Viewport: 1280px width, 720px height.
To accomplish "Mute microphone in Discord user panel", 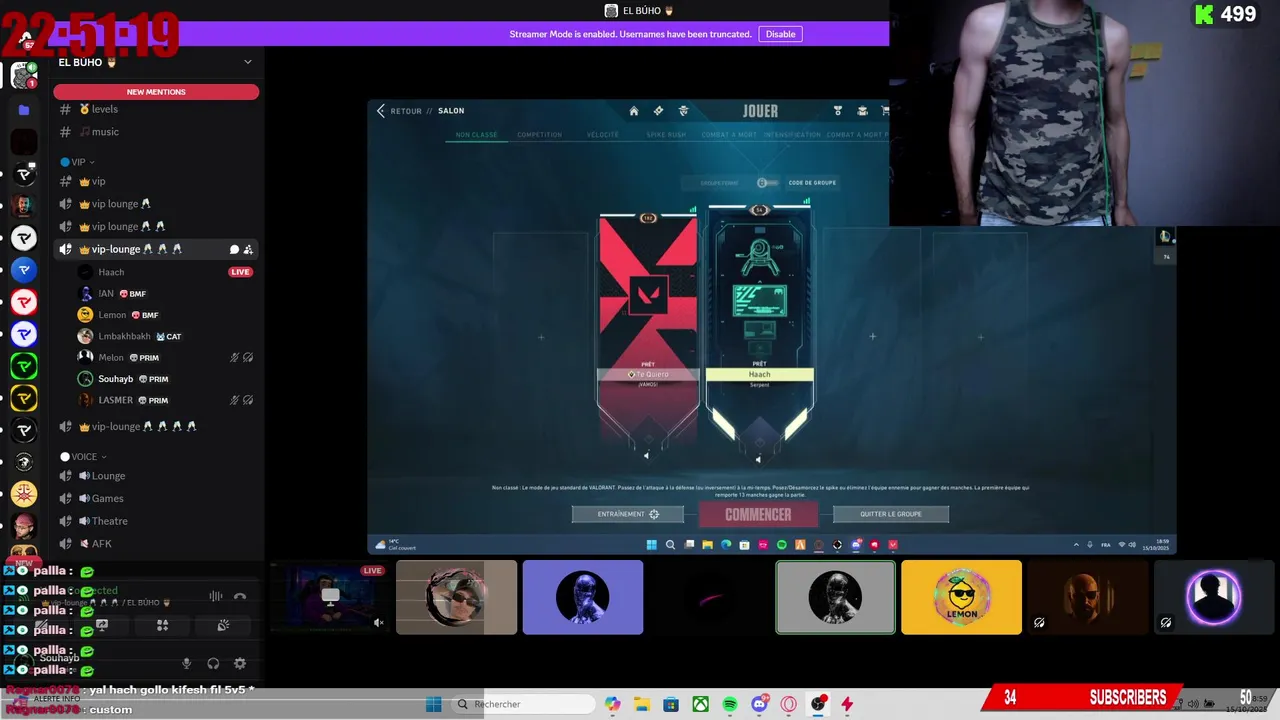I will click(x=186, y=663).
